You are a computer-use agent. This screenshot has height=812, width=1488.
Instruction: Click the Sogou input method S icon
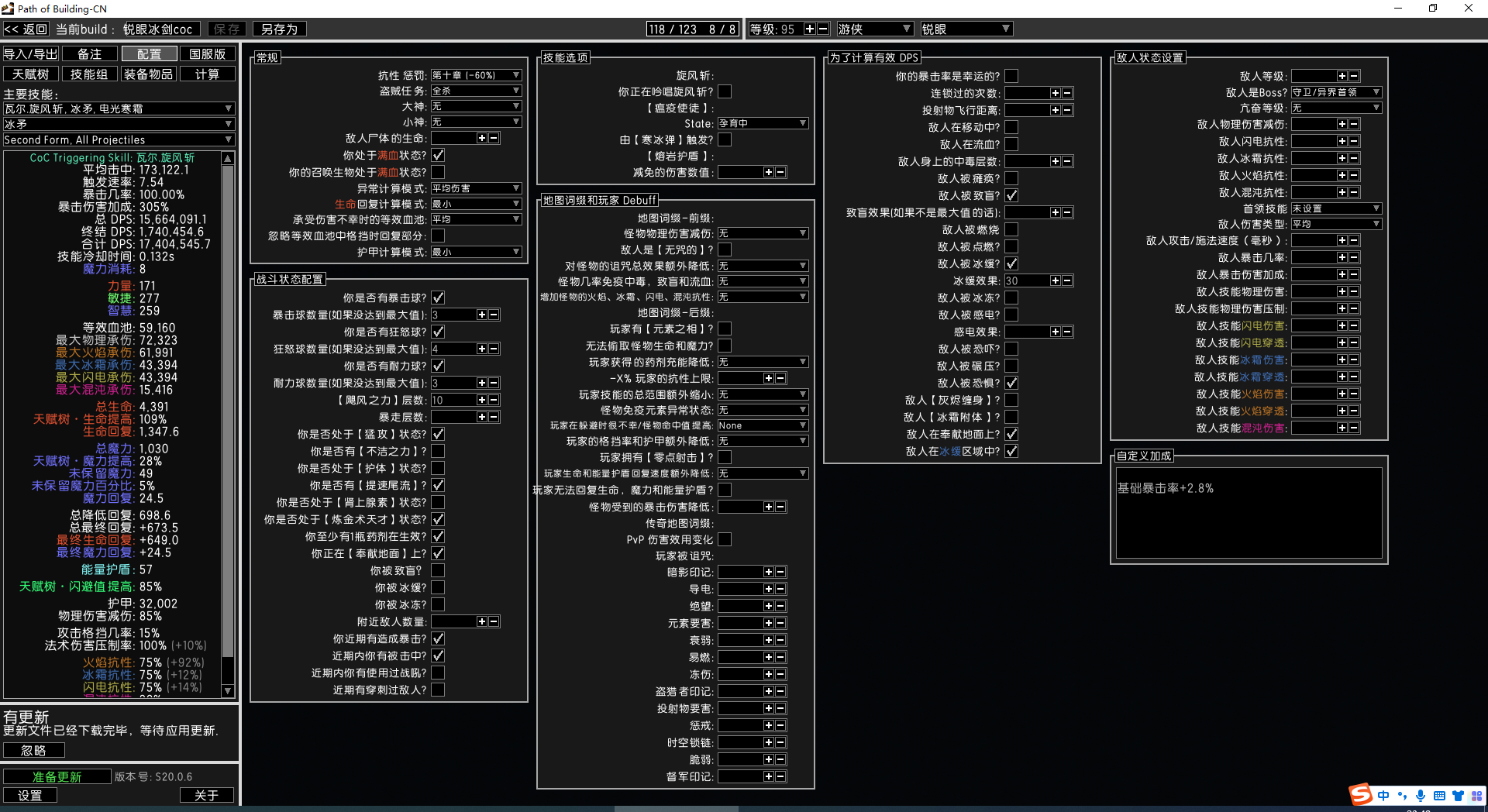click(x=1360, y=794)
